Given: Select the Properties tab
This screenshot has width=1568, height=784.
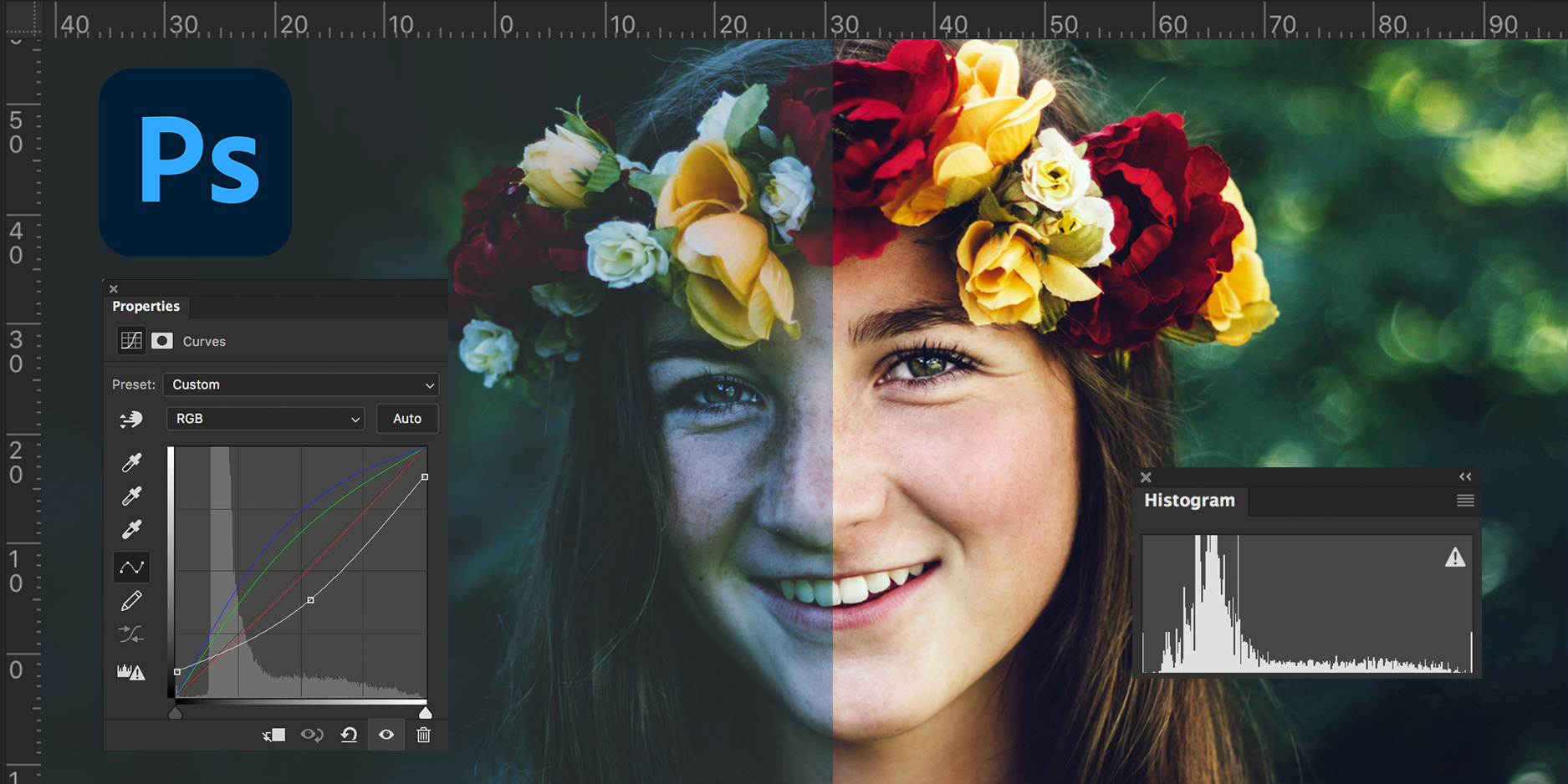Looking at the screenshot, I should pyautogui.click(x=146, y=307).
